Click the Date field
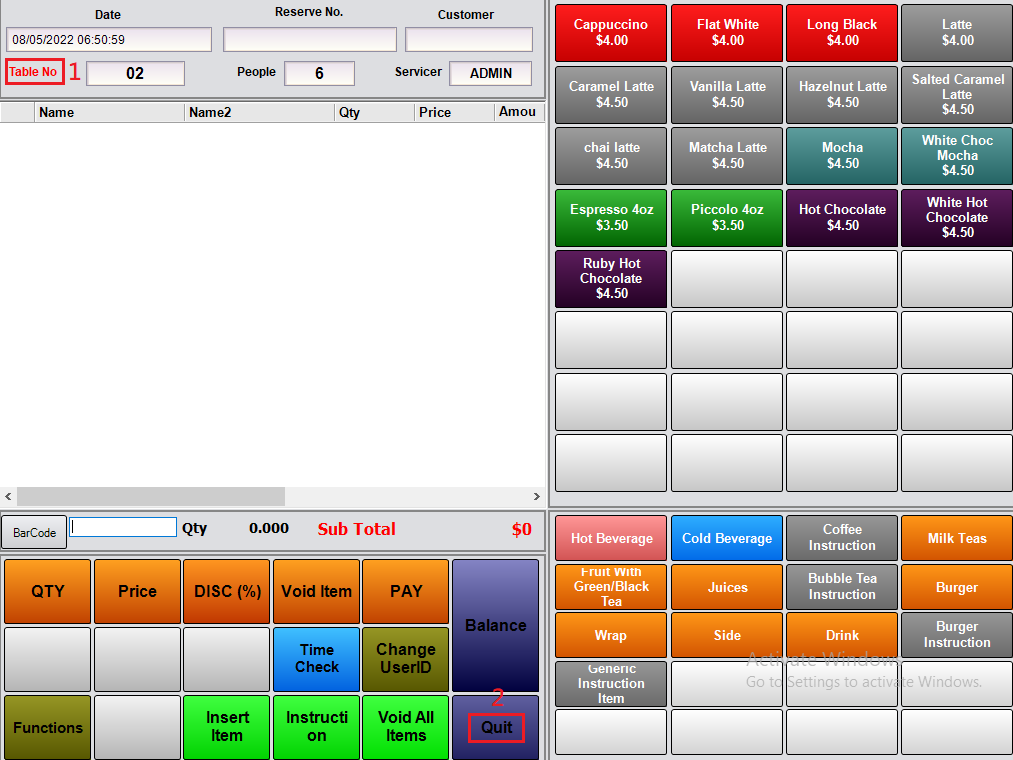This screenshot has width=1013, height=760. (109, 39)
